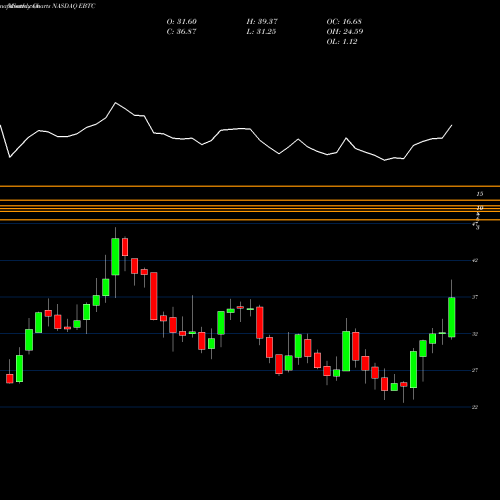Select the open value O: 31.60

tap(181, 22)
